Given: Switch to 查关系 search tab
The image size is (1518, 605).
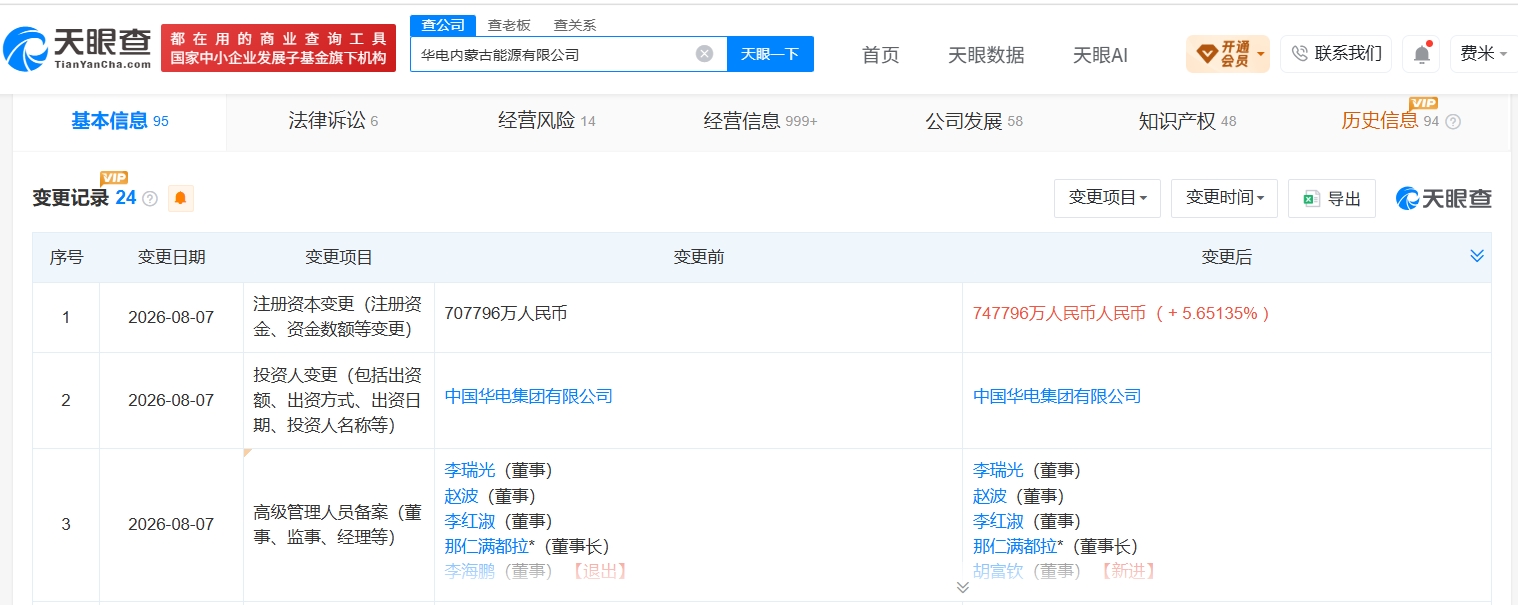Looking at the screenshot, I should (x=574, y=25).
